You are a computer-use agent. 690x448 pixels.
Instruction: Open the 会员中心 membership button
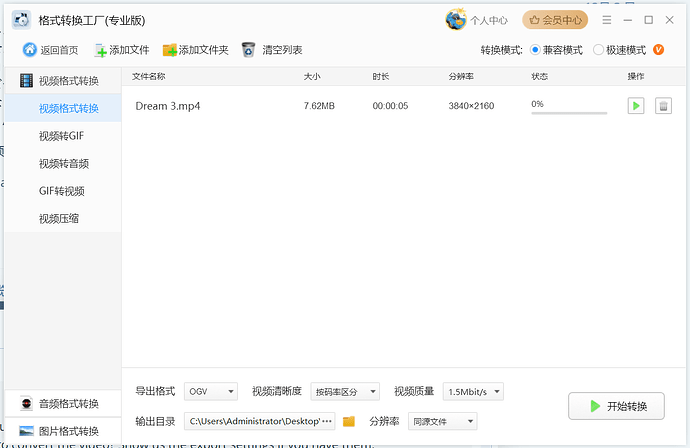coord(555,20)
